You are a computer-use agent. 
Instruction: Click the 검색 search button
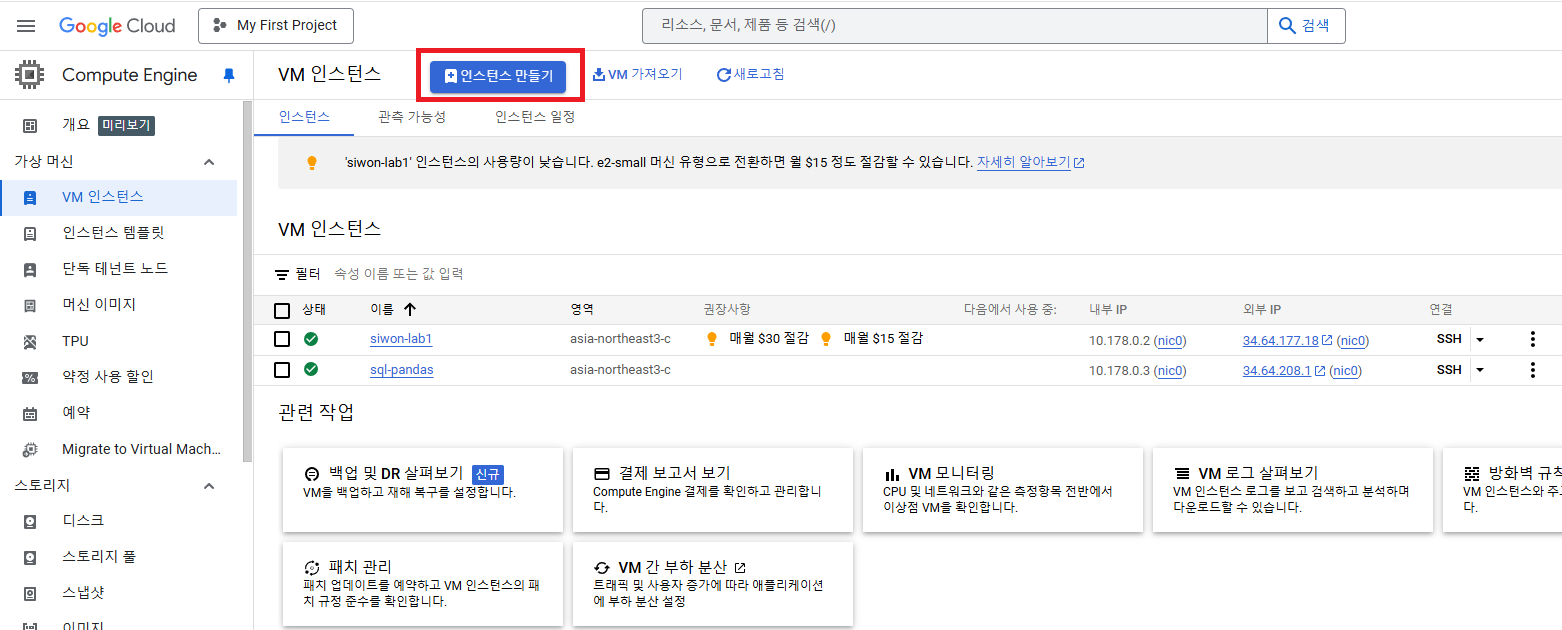(x=1306, y=25)
